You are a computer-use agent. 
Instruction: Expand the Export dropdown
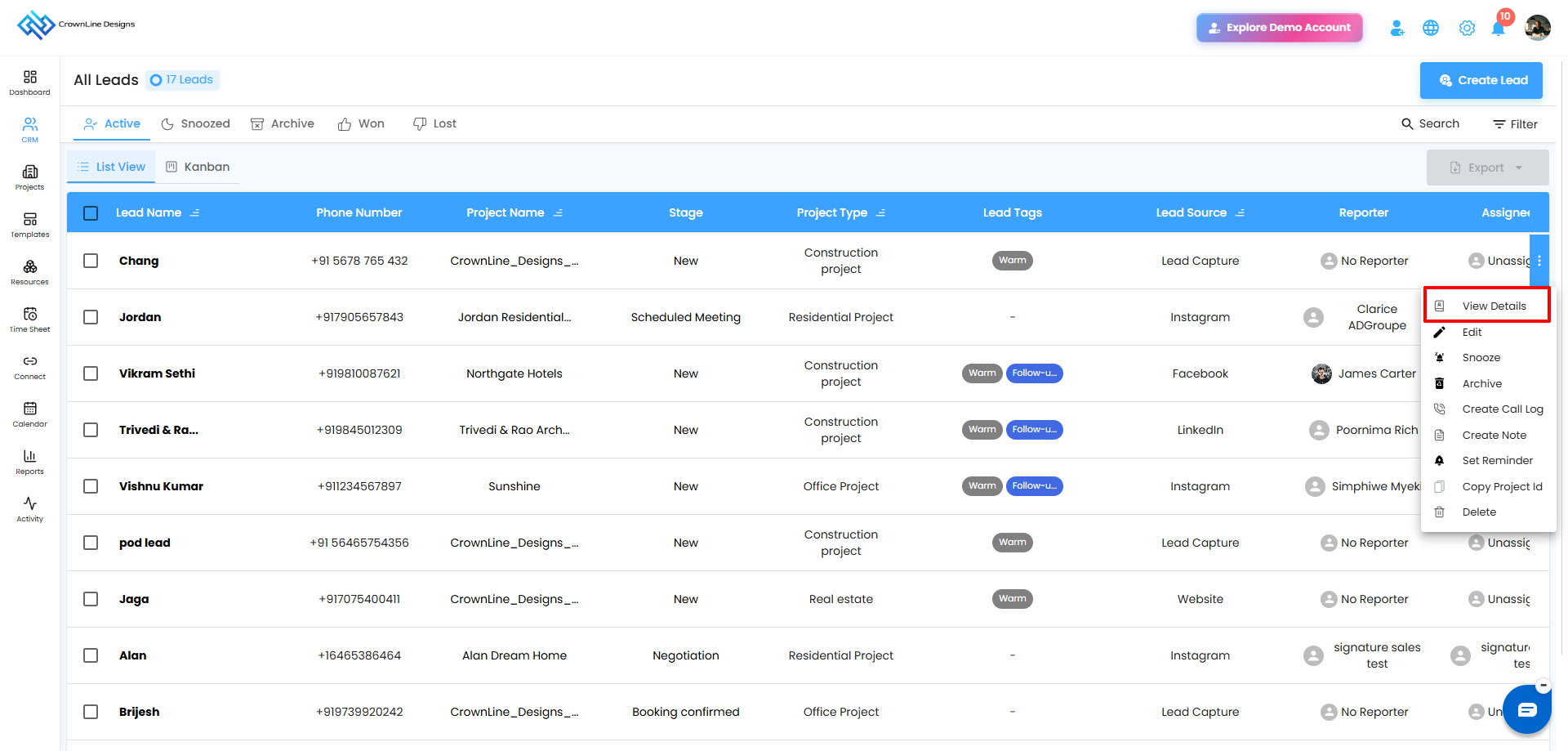tap(1487, 168)
